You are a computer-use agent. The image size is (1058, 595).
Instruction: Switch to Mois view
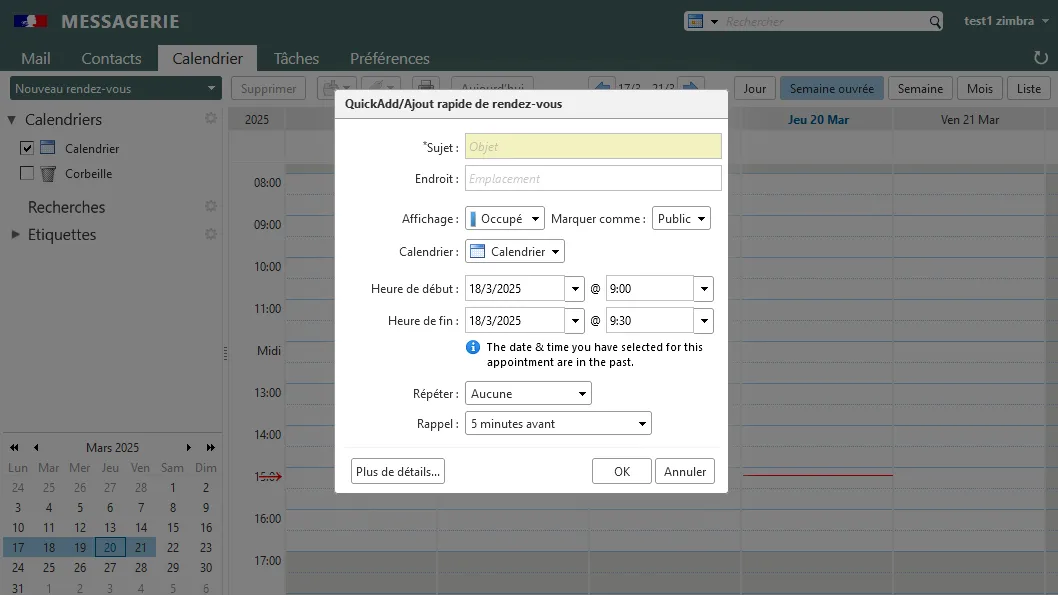(979, 88)
